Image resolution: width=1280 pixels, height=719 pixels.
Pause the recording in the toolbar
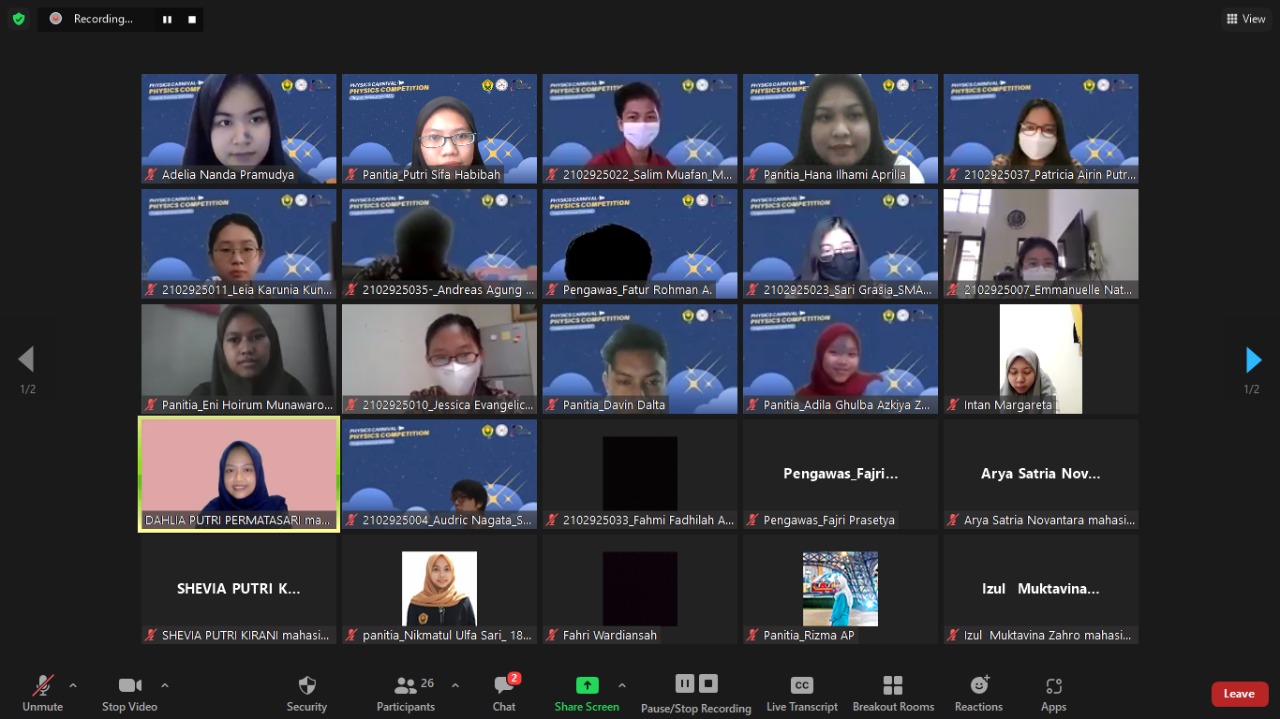coord(685,683)
